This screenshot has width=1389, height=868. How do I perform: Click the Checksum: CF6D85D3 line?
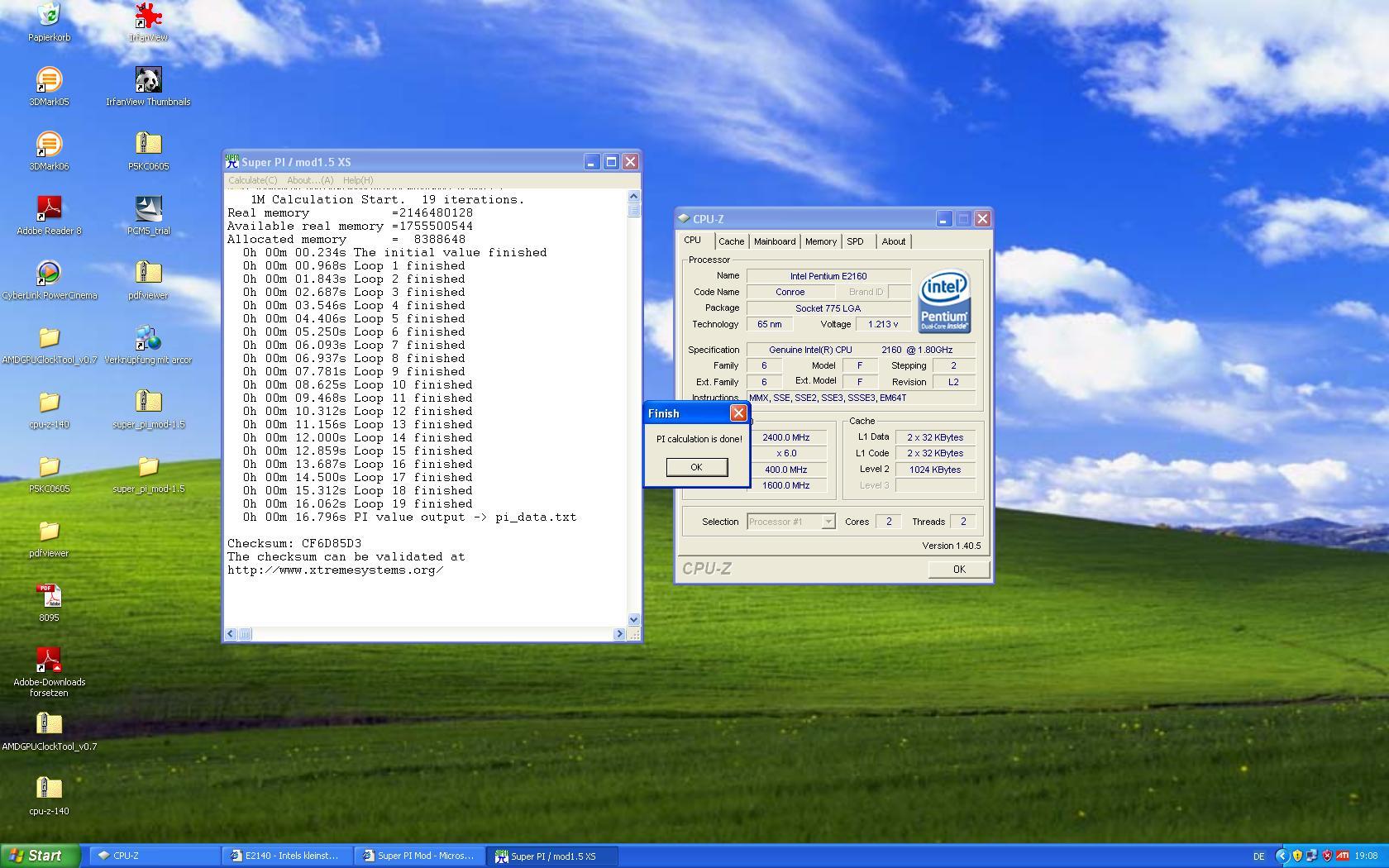pos(294,543)
